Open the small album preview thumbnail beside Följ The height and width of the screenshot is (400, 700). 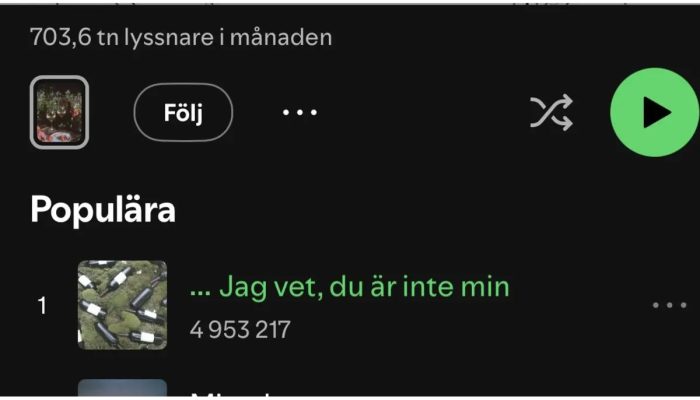coord(59,112)
